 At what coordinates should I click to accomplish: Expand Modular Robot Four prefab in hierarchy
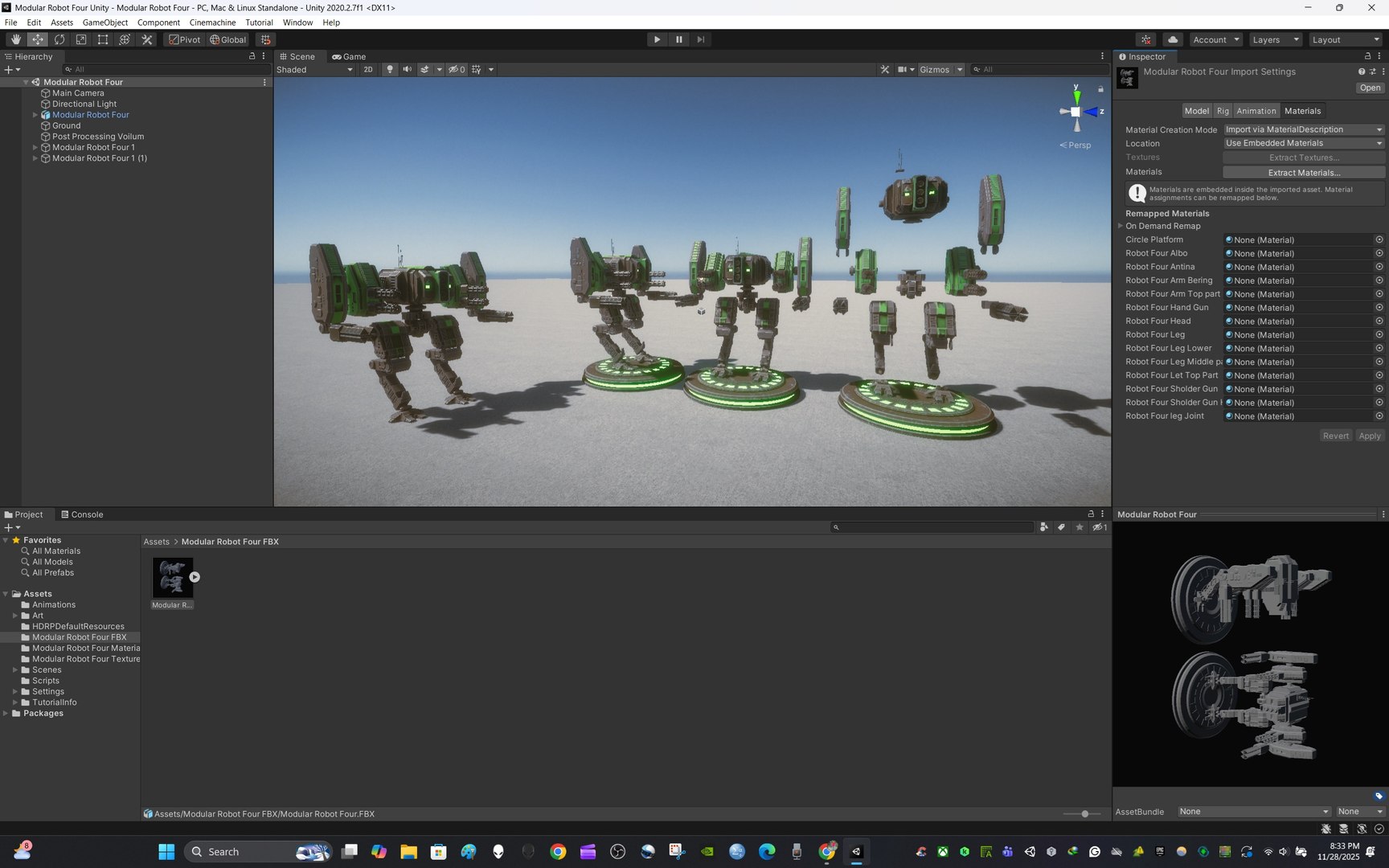[x=35, y=115]
